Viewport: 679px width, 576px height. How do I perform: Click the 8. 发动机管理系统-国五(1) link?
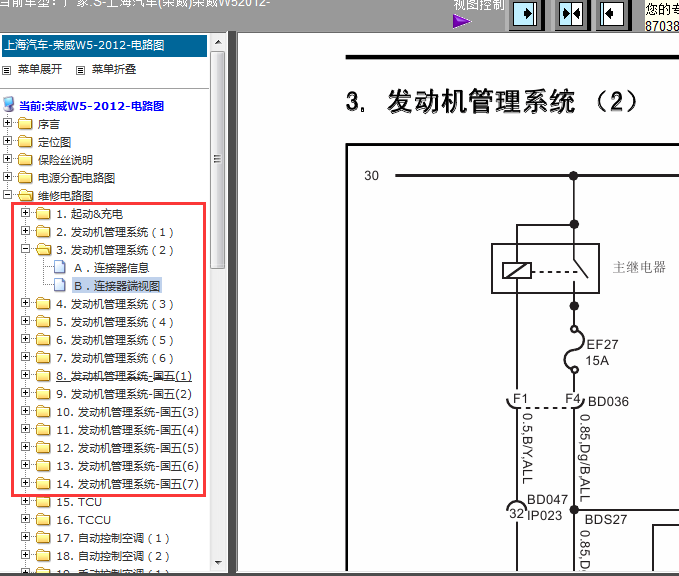[124, 376]
